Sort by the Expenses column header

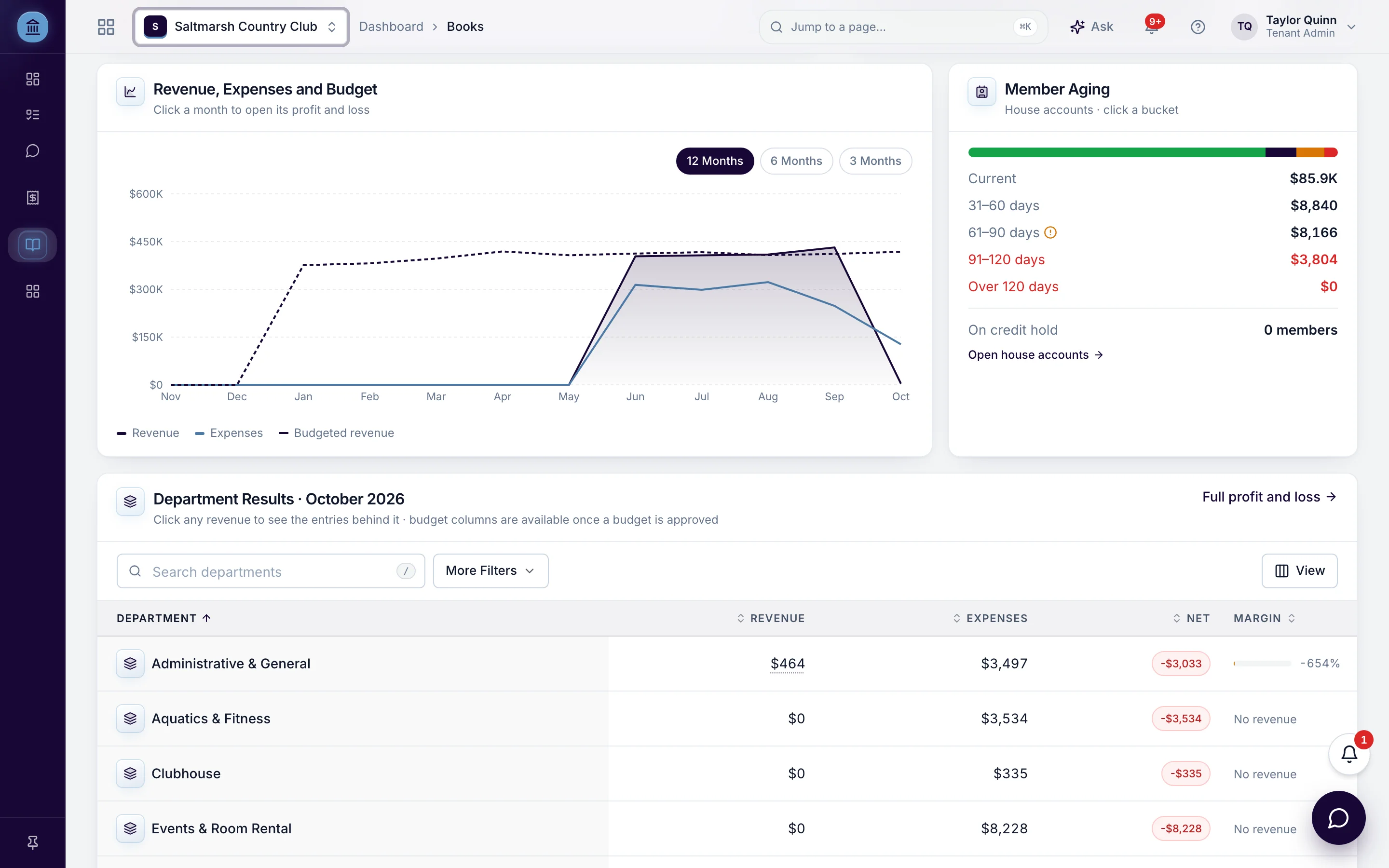tap(990, 618)
